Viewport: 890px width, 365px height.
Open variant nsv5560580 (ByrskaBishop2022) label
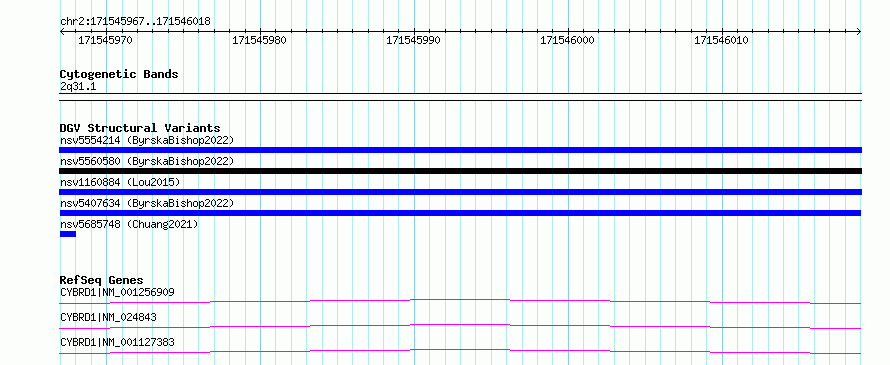click(x=147, y=161)
